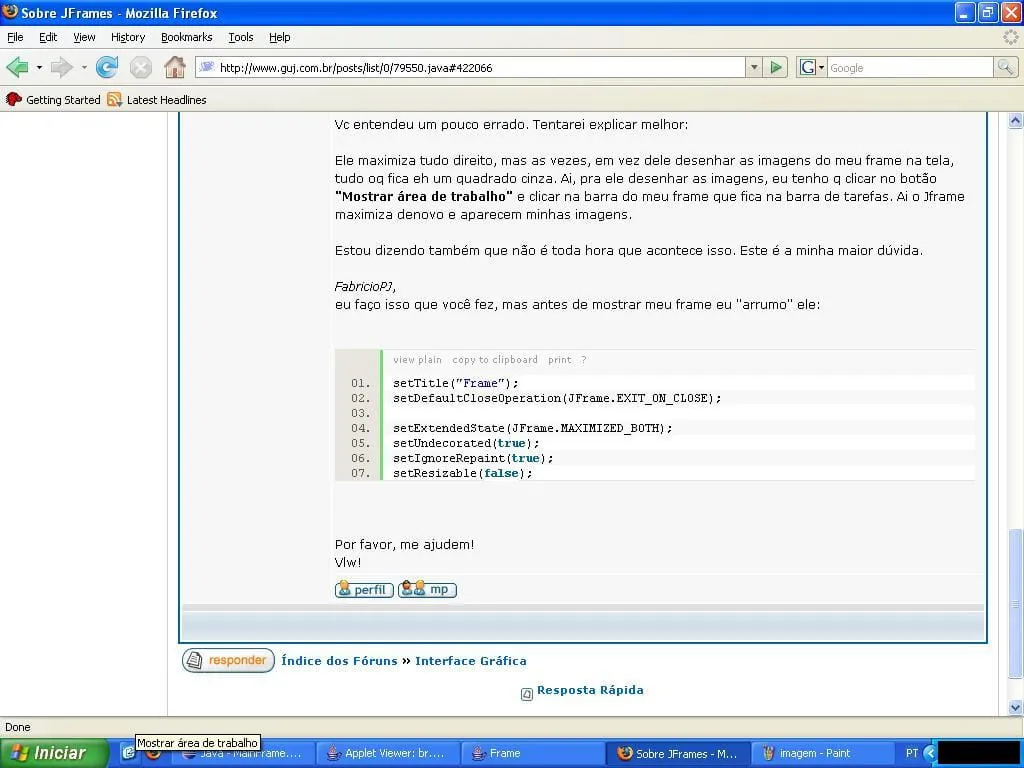Click the scrollbar down arrow
The width and height of the screenshot is (1024, 768).
point(1015,707)
